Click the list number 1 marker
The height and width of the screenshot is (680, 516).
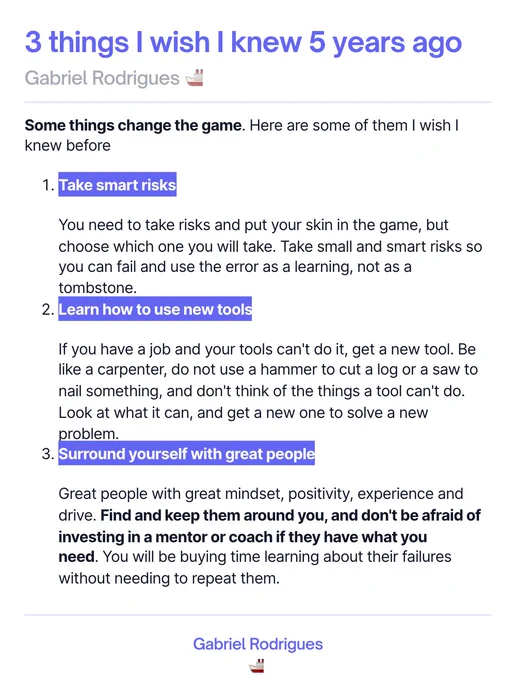(x=48, y=185)
